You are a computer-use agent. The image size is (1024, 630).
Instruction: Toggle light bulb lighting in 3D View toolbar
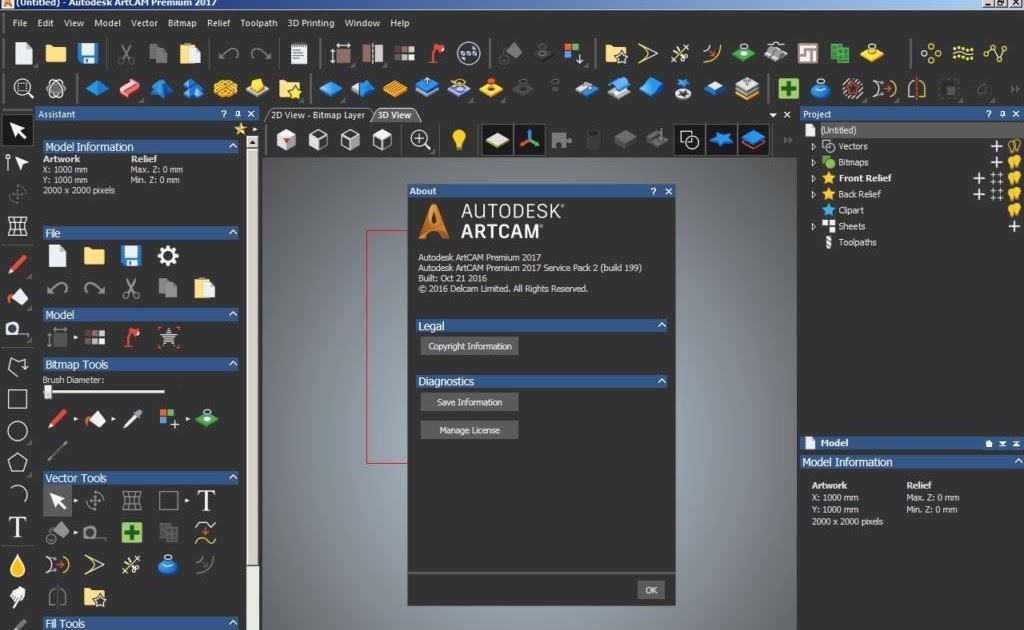[x=459, y=140]
